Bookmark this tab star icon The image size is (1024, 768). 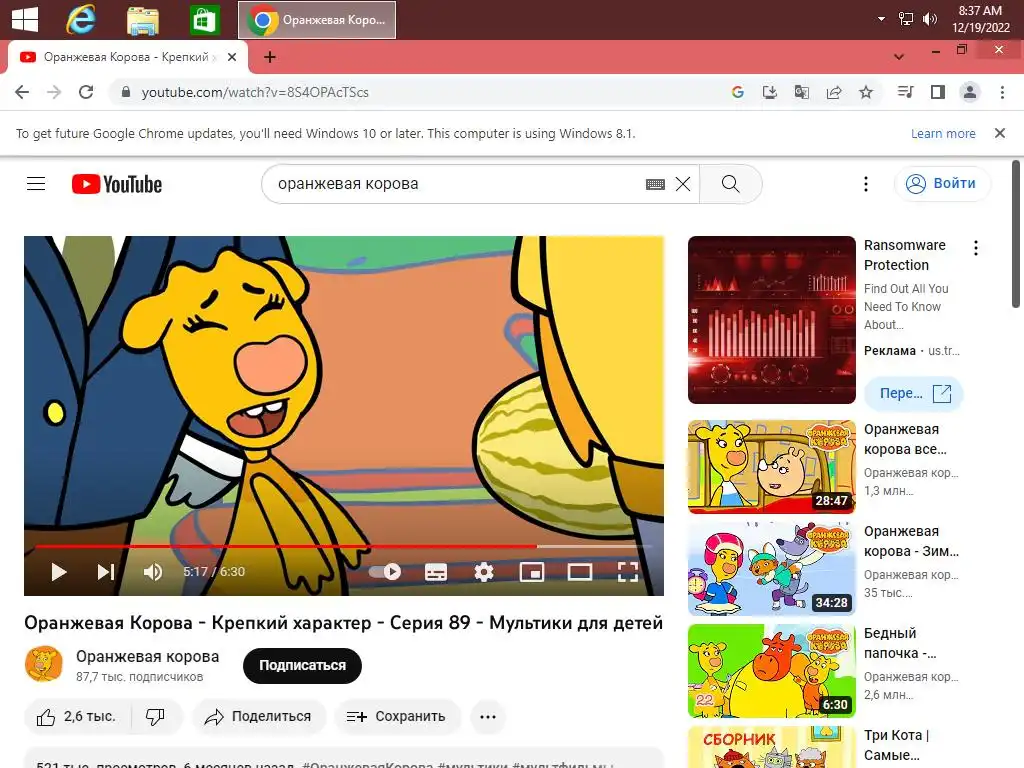tap(866, 92)
